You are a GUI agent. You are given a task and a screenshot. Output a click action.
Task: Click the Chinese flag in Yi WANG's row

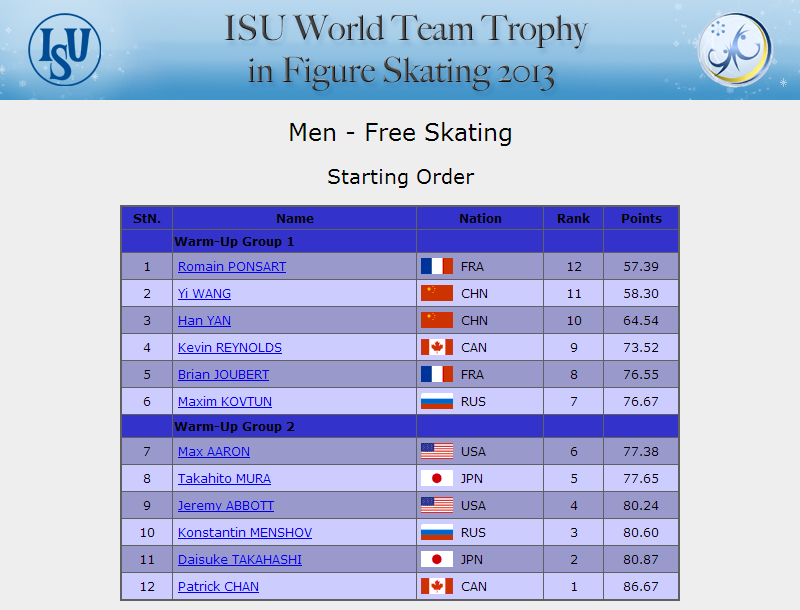pyautogui.click(x=437, y=293)
